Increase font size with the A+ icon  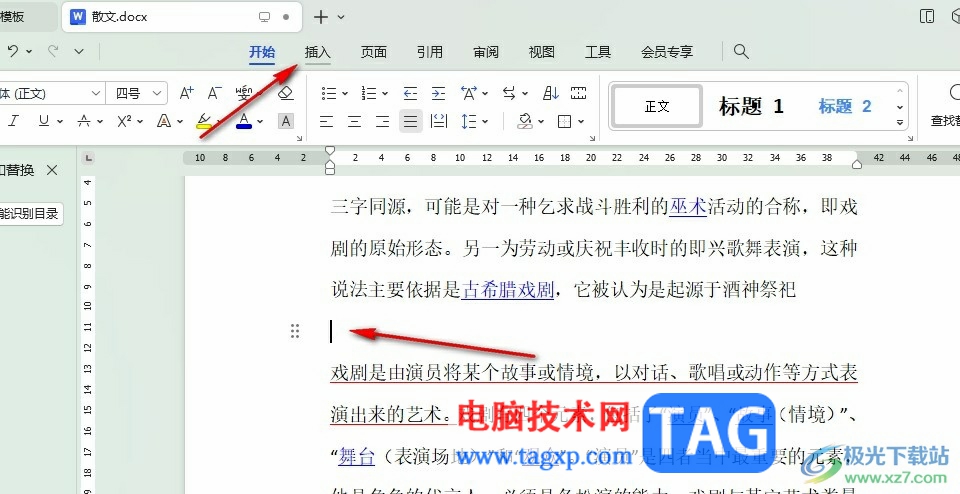click(x=187, y=93)
